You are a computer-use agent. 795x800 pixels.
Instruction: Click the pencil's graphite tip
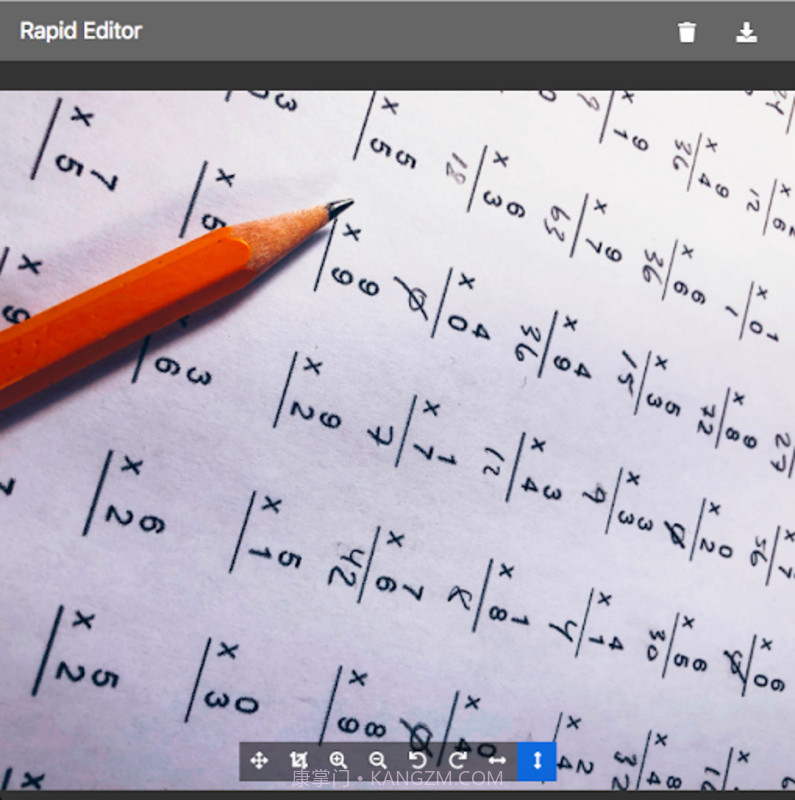pos(340,207)
